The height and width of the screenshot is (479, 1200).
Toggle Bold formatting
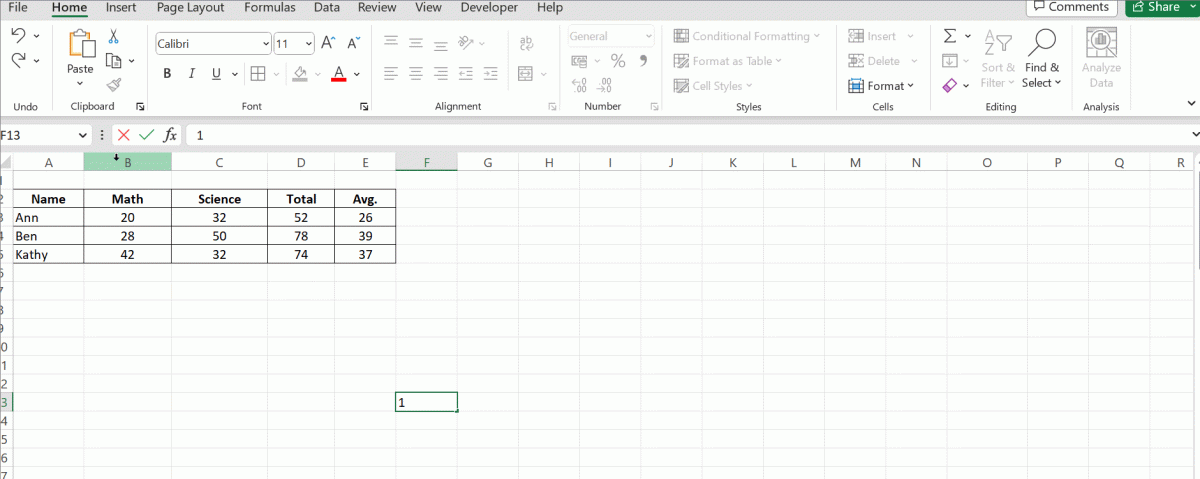(167, 74)
